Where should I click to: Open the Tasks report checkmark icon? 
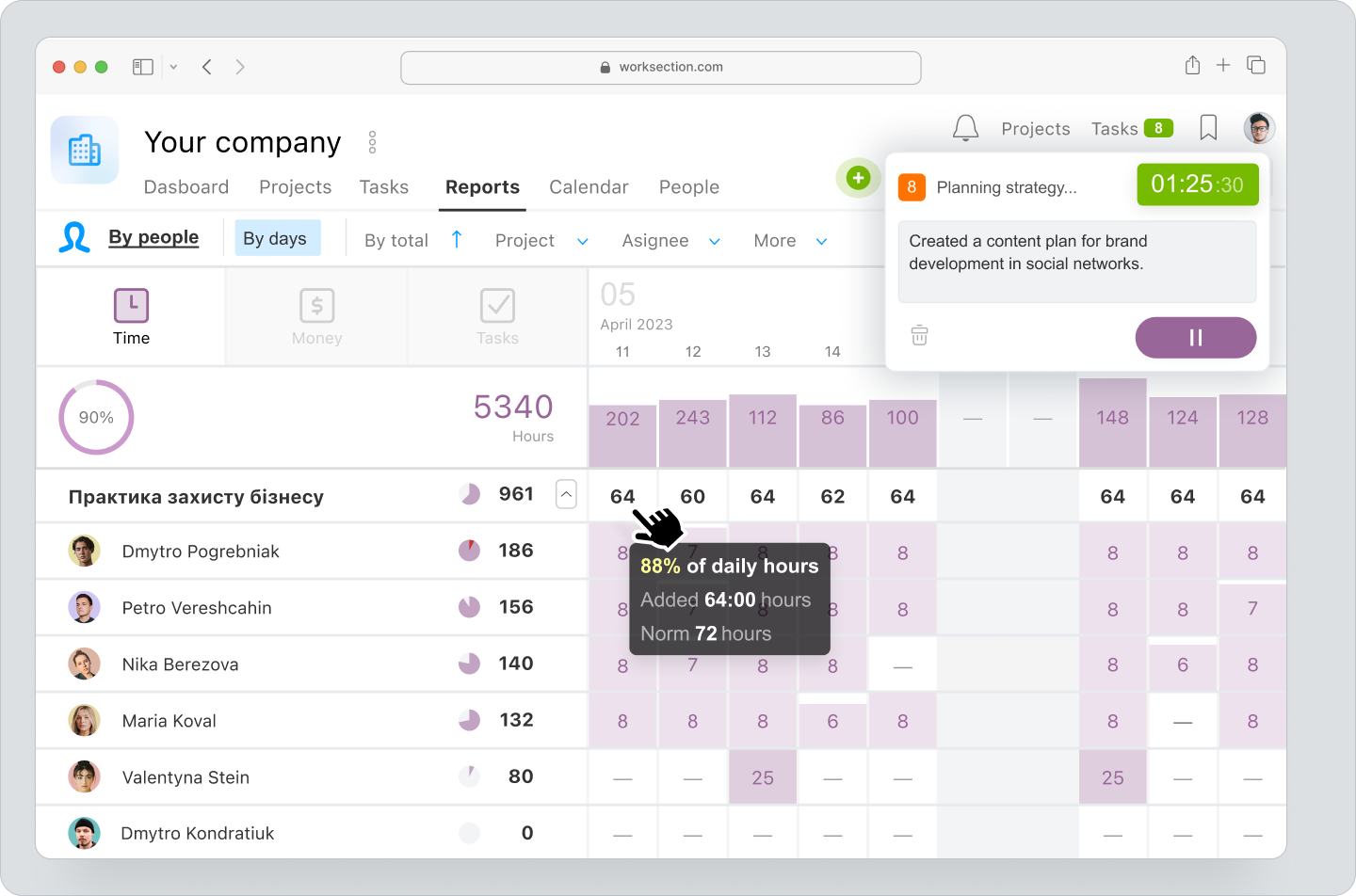point(497,304)
